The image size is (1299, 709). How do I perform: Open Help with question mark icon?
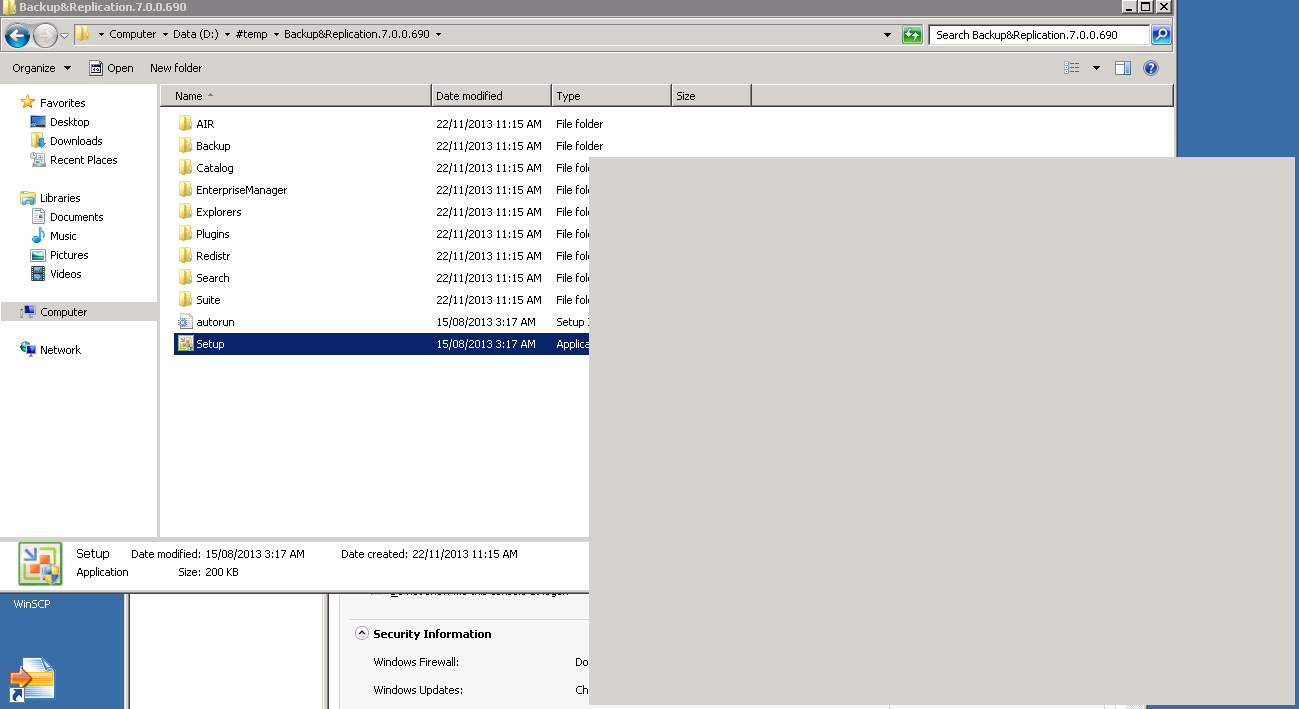1150,68
